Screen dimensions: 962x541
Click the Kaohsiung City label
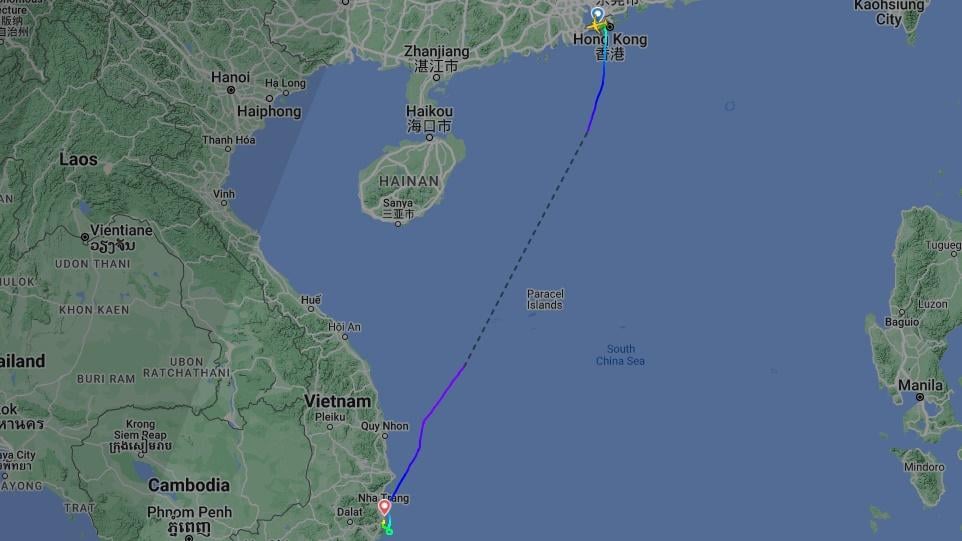coord(889,12)
